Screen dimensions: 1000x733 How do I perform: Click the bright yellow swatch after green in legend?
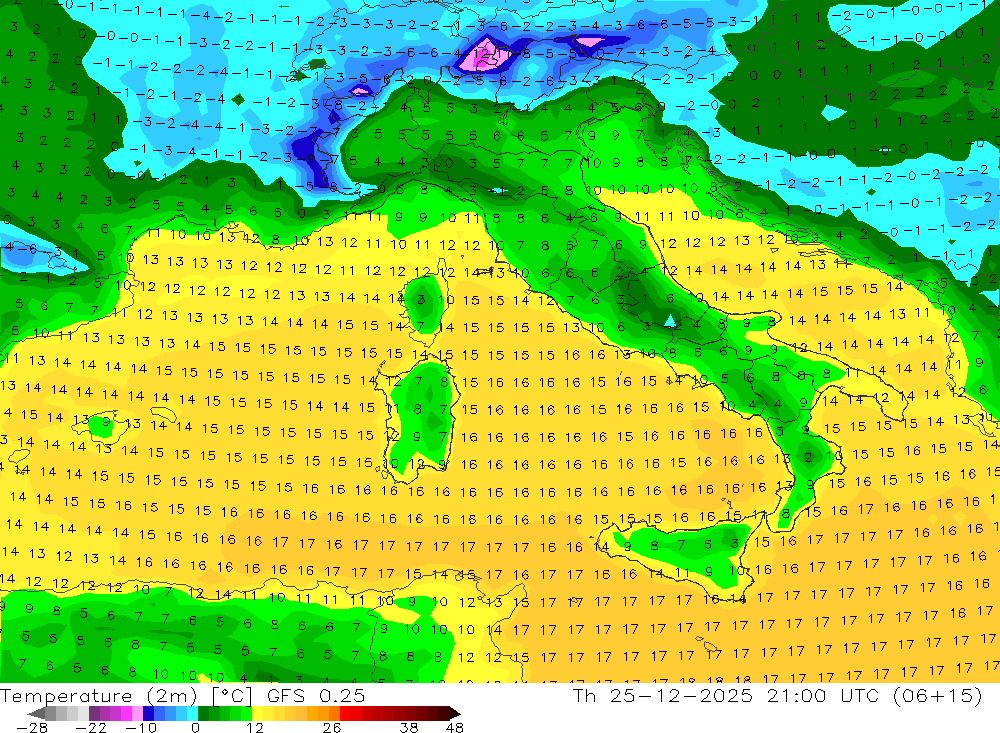(x=258, y=713)
